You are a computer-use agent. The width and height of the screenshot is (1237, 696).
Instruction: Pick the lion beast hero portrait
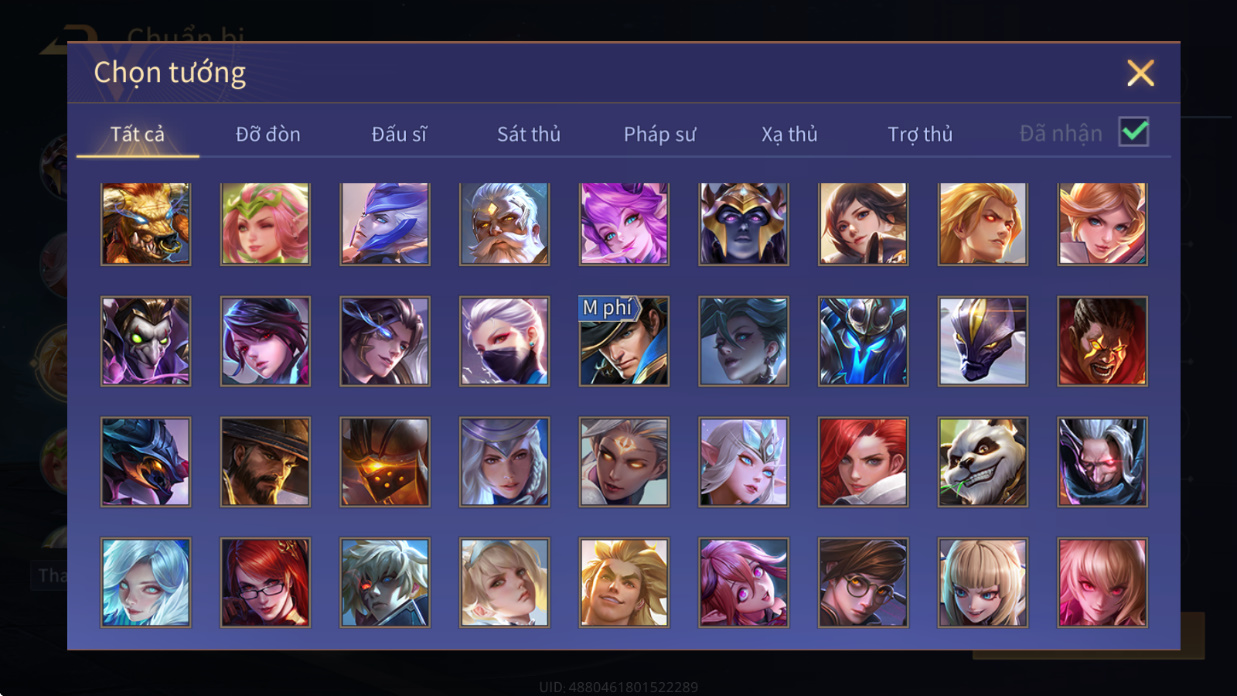(x=145, y=223)
